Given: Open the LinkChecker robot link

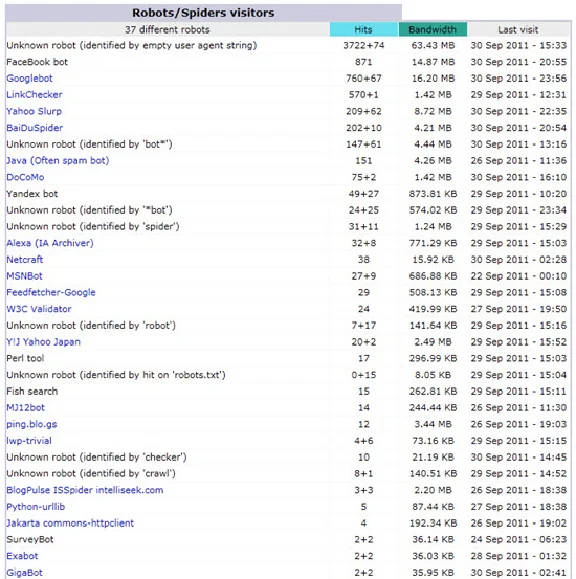Looking at the screenshot, I should point(34,95).
